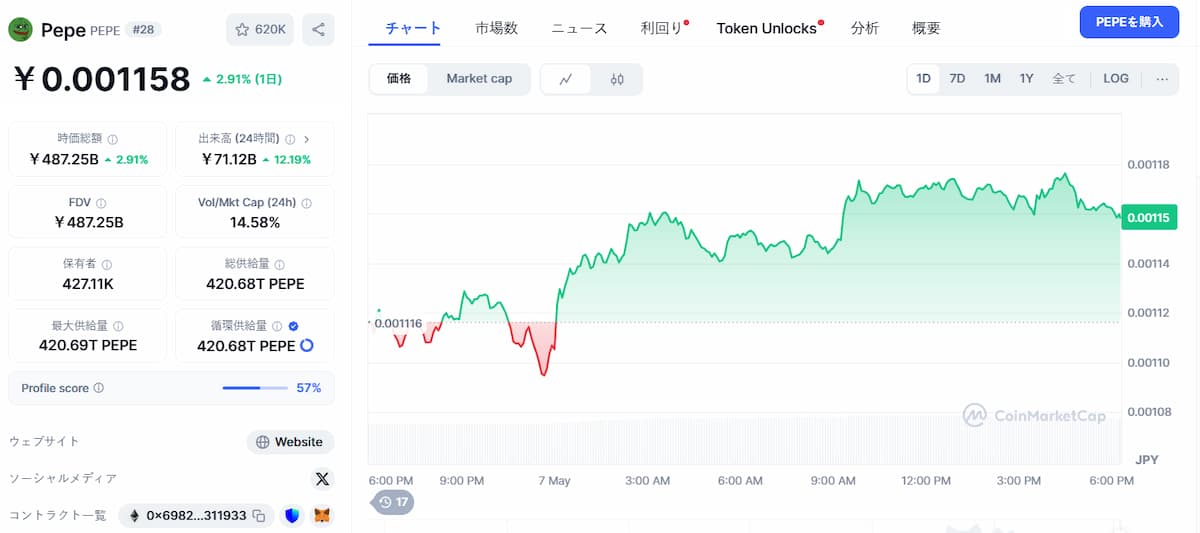Click the share icon next to watchlist
Image resolution: width=1200 pixels, height=533 pixels.
point(318,30)
